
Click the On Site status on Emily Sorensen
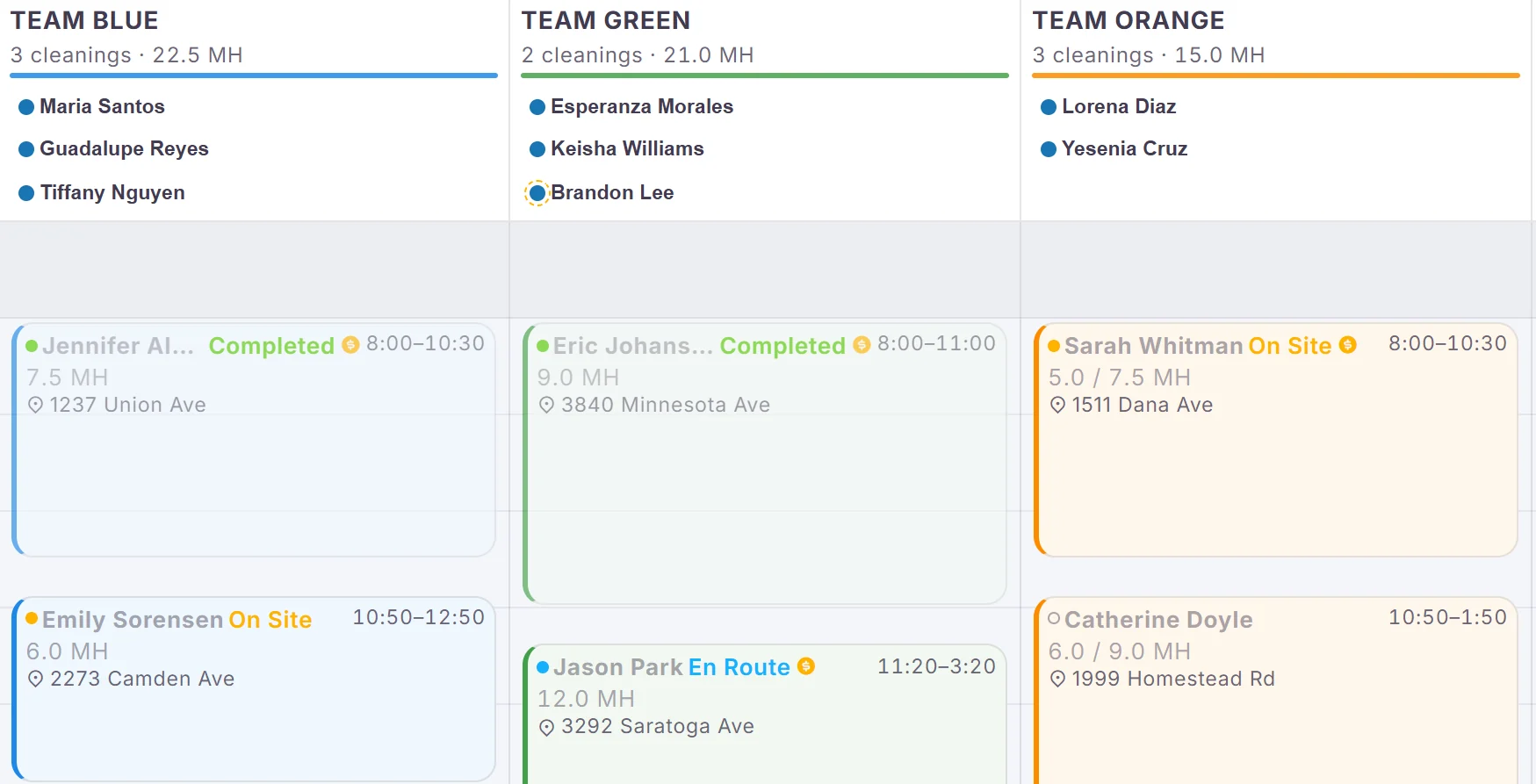tap(270, 620)
